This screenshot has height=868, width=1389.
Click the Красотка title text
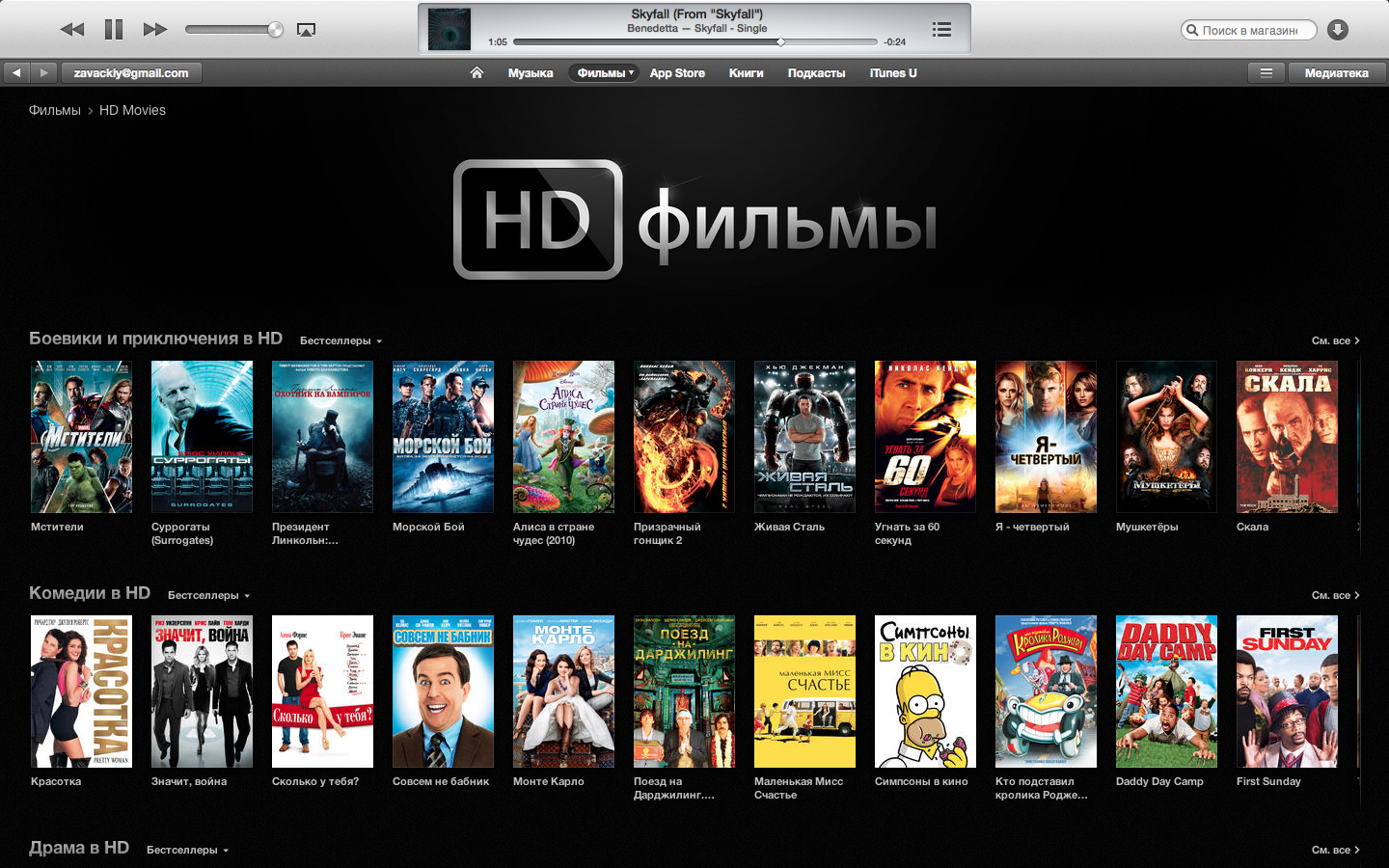tap(56, 781)
